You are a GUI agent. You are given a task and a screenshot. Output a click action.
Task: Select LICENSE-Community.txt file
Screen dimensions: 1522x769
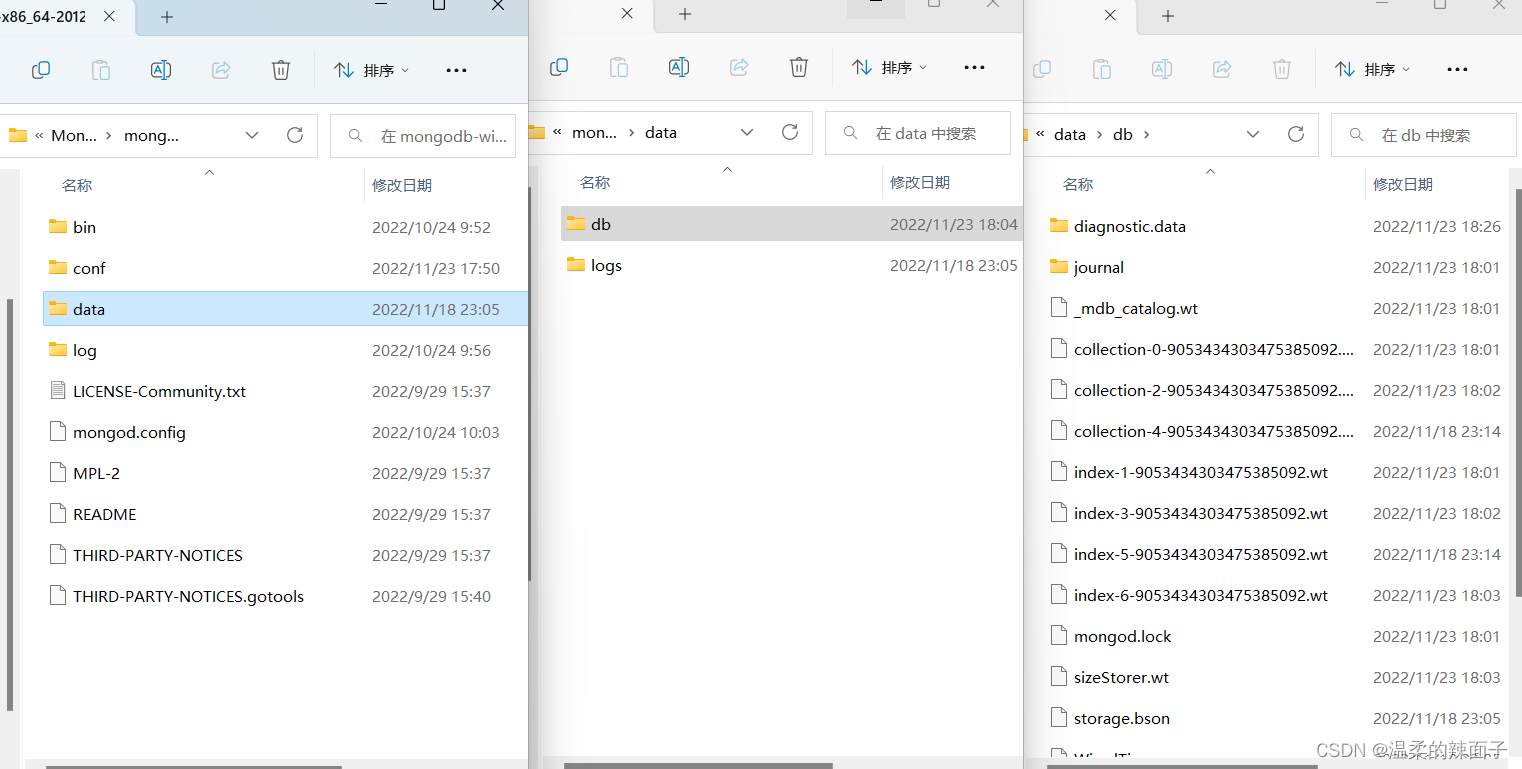[x=285, y=391]
